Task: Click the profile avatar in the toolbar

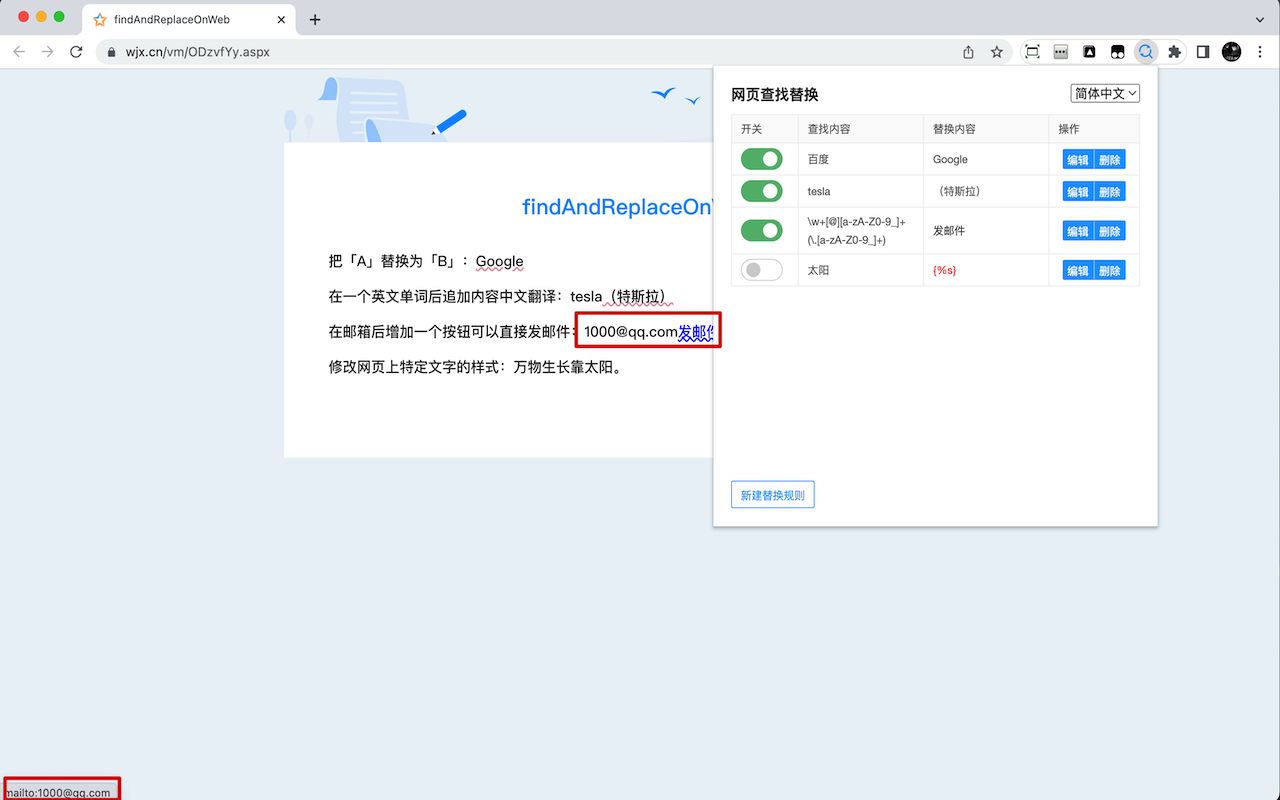Action: (1230, 51)
